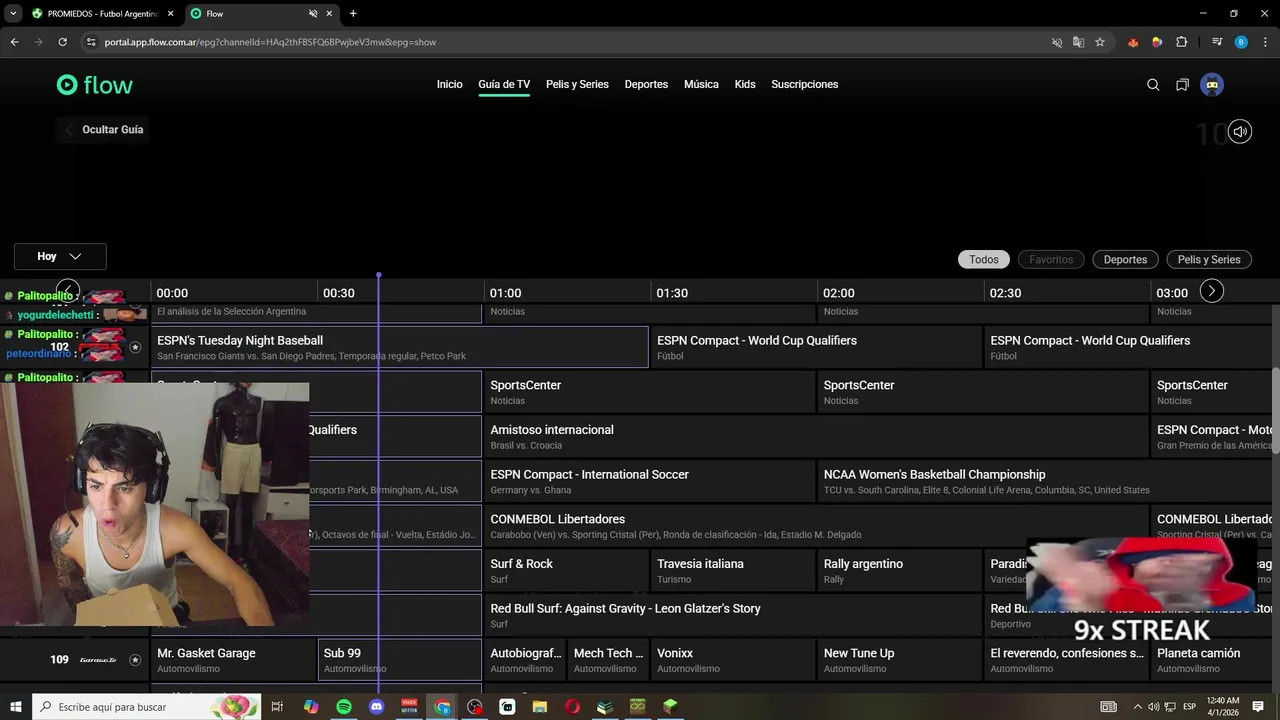Go to Inicio in top navigation
The height and width of the screenshot is (720, 1280).
point(450,85)
